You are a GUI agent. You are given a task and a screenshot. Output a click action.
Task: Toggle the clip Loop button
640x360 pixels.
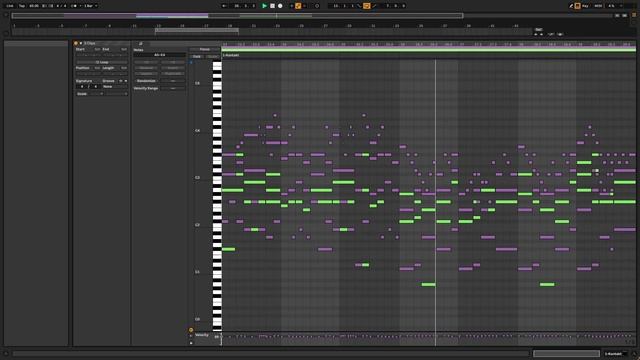(x=102, y=62)
